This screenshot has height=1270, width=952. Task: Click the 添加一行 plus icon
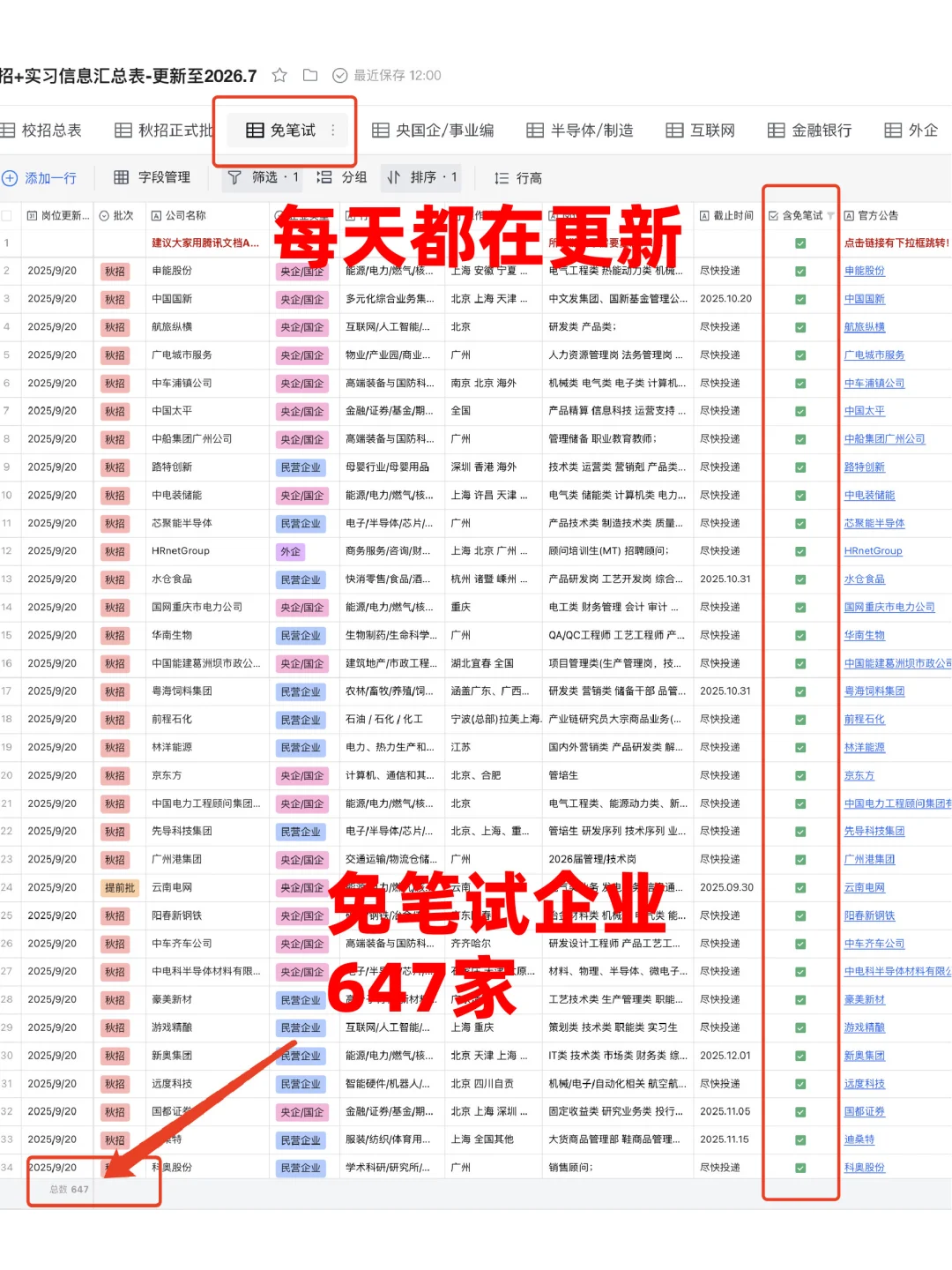click(x=10, y=178)
